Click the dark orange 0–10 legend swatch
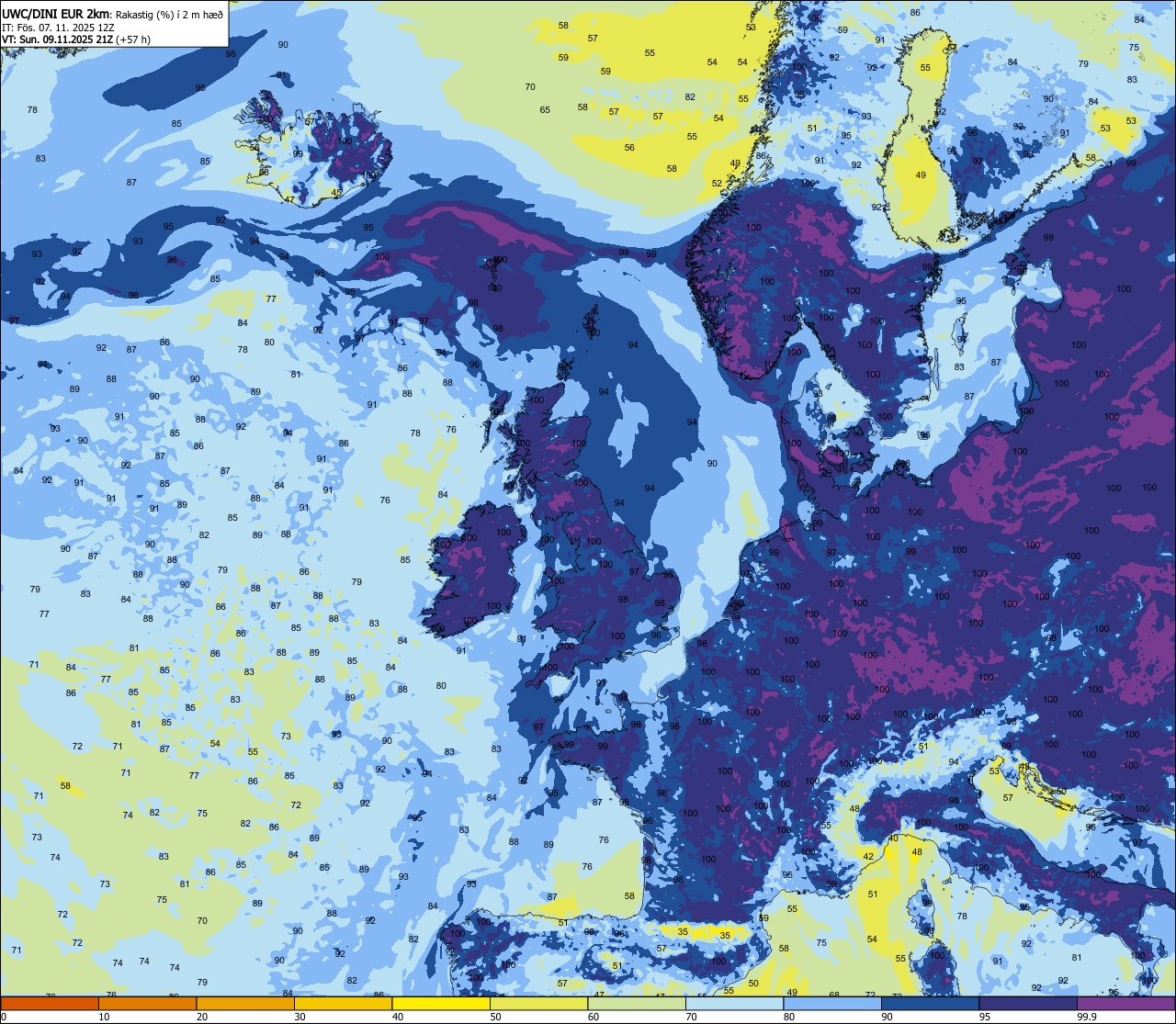This screenshot has height=1024, width=1176. (50, 1003)
